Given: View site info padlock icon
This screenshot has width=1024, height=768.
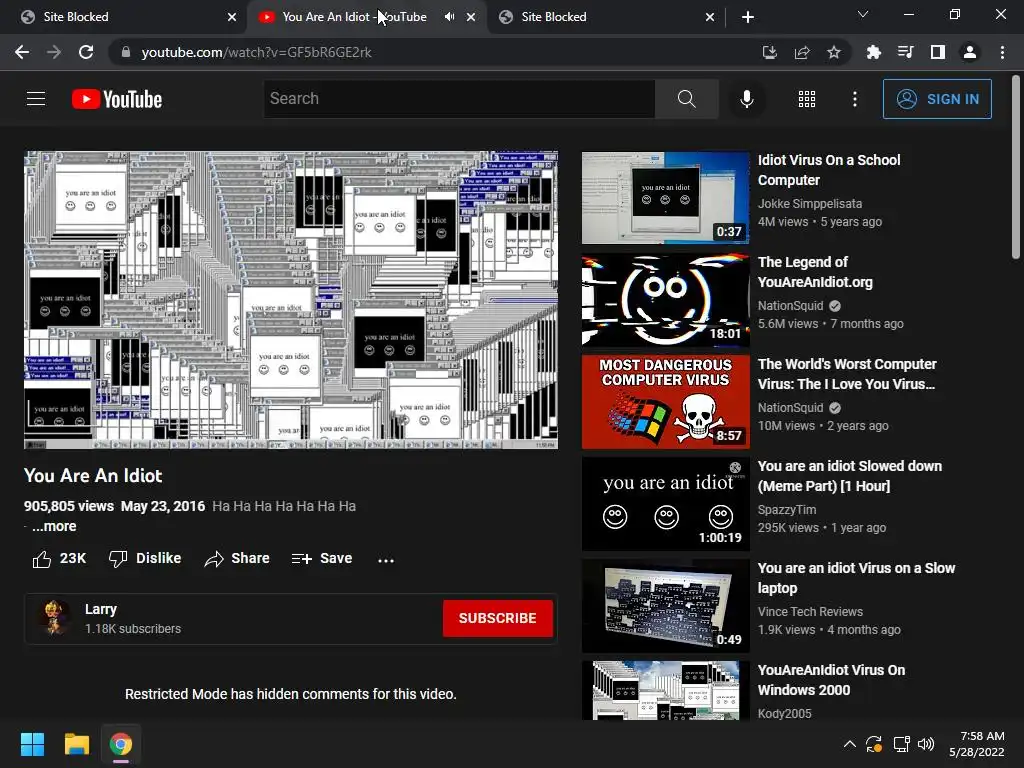Looking at the screenshot, I should pos(126,52).
